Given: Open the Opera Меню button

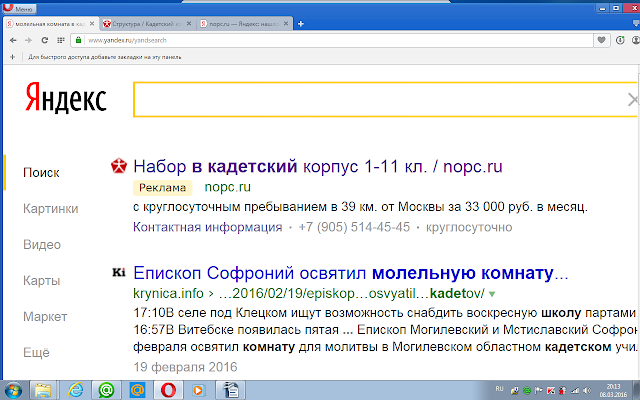Looking at the screenshot, I should tap(19, 8).
